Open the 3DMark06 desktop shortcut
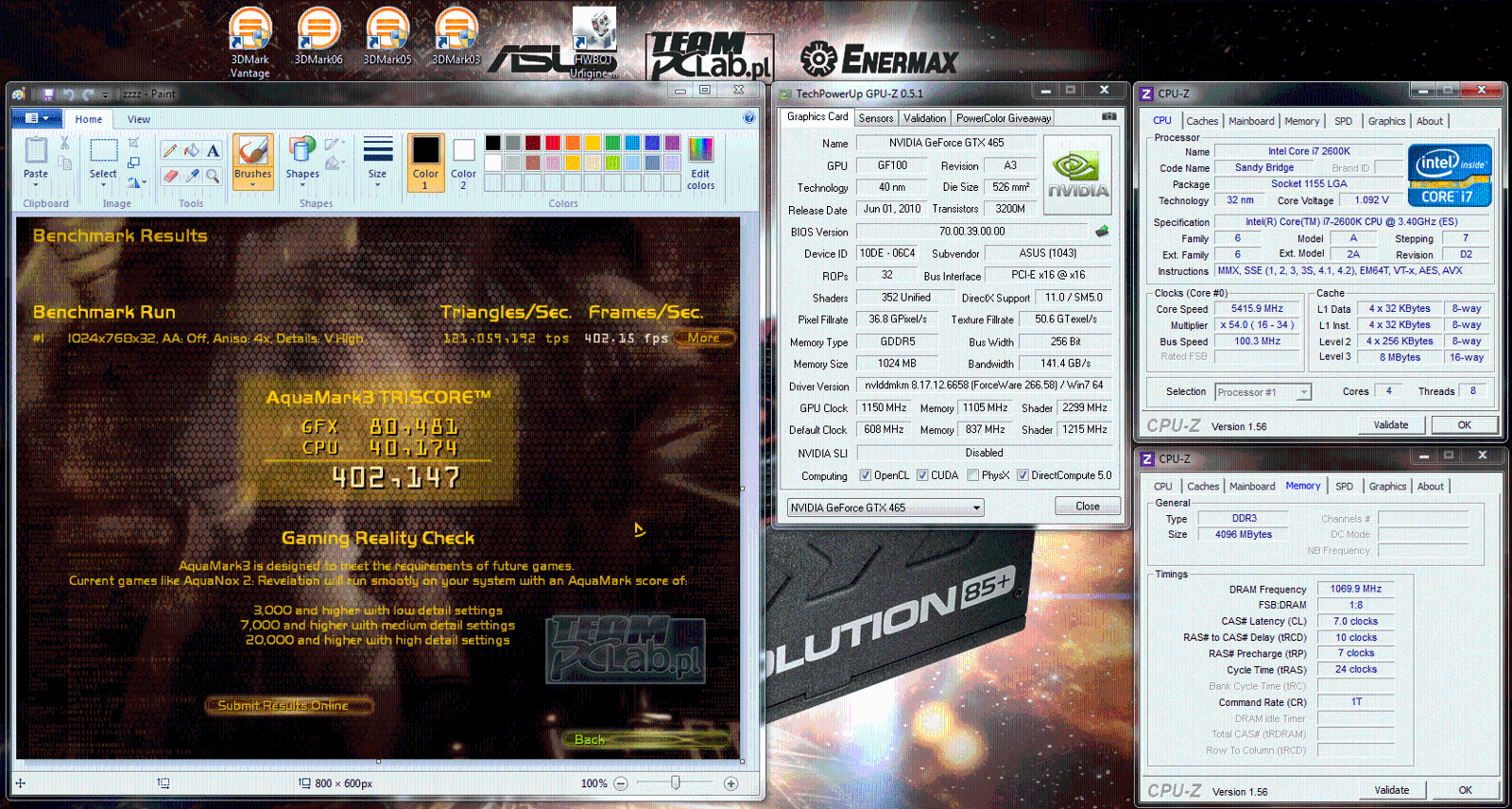Viewport: 1512px width, 809px height. pos(318,38)
